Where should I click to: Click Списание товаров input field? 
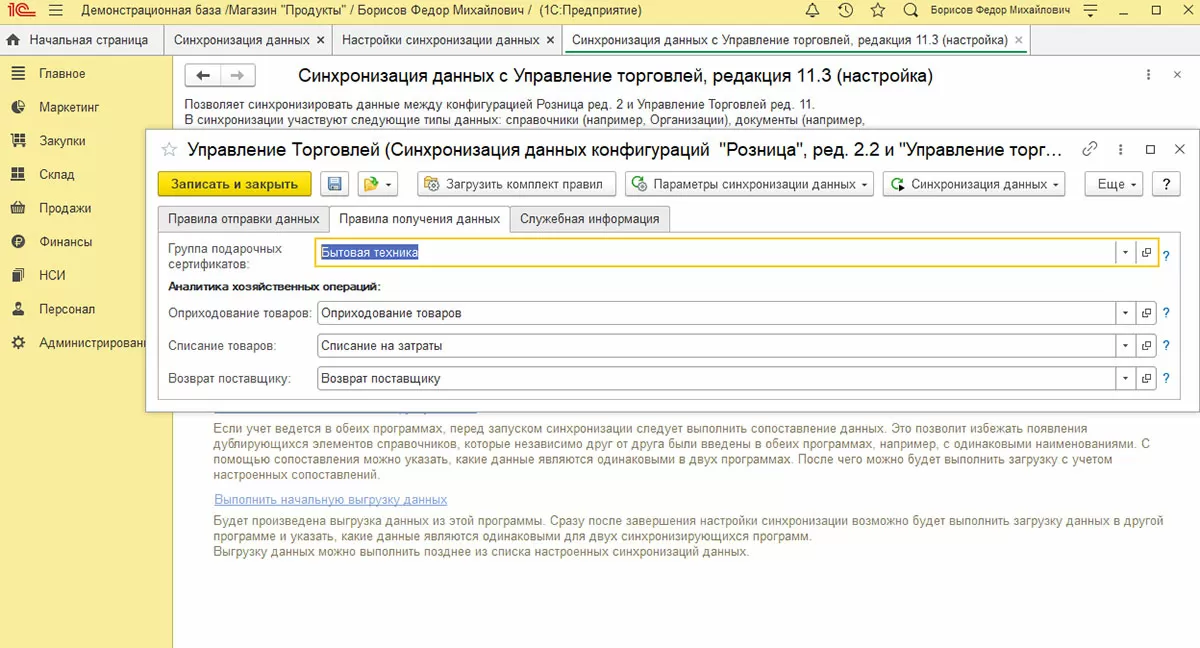pyautogui.click(x=716, y=346)
